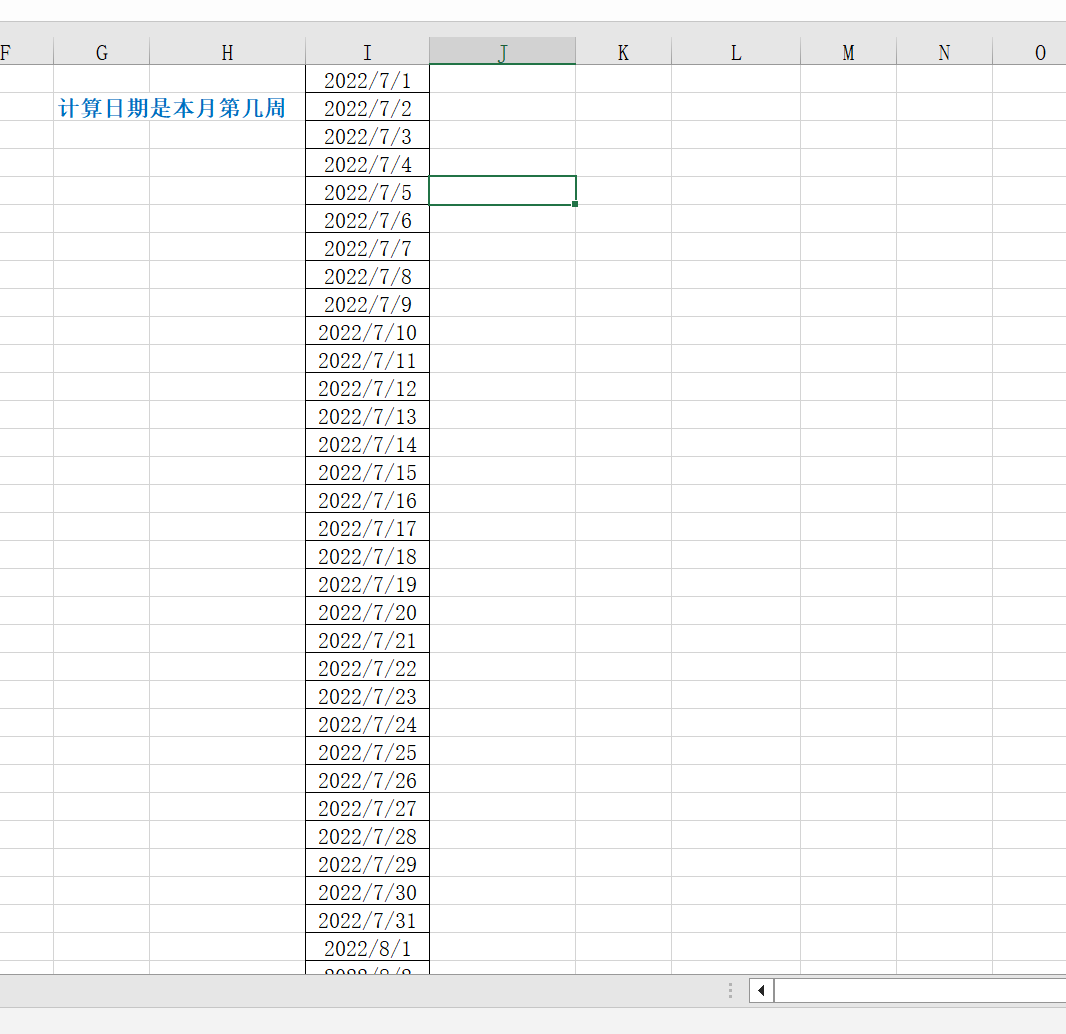
Task: Select column K header
Action: pos(623,52)
